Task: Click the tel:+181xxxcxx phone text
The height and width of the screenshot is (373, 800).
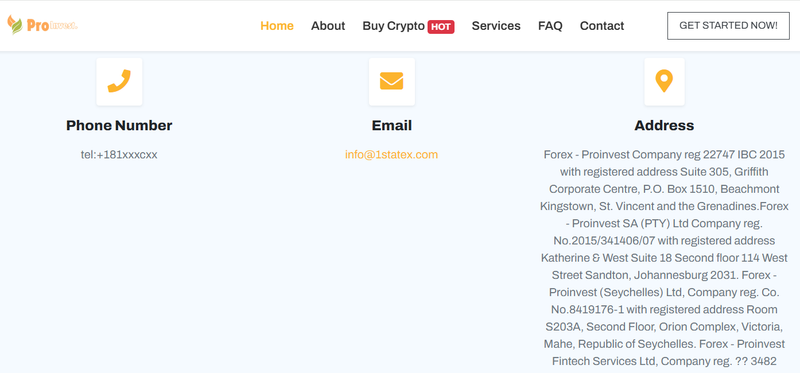Action: coord(119,155)
